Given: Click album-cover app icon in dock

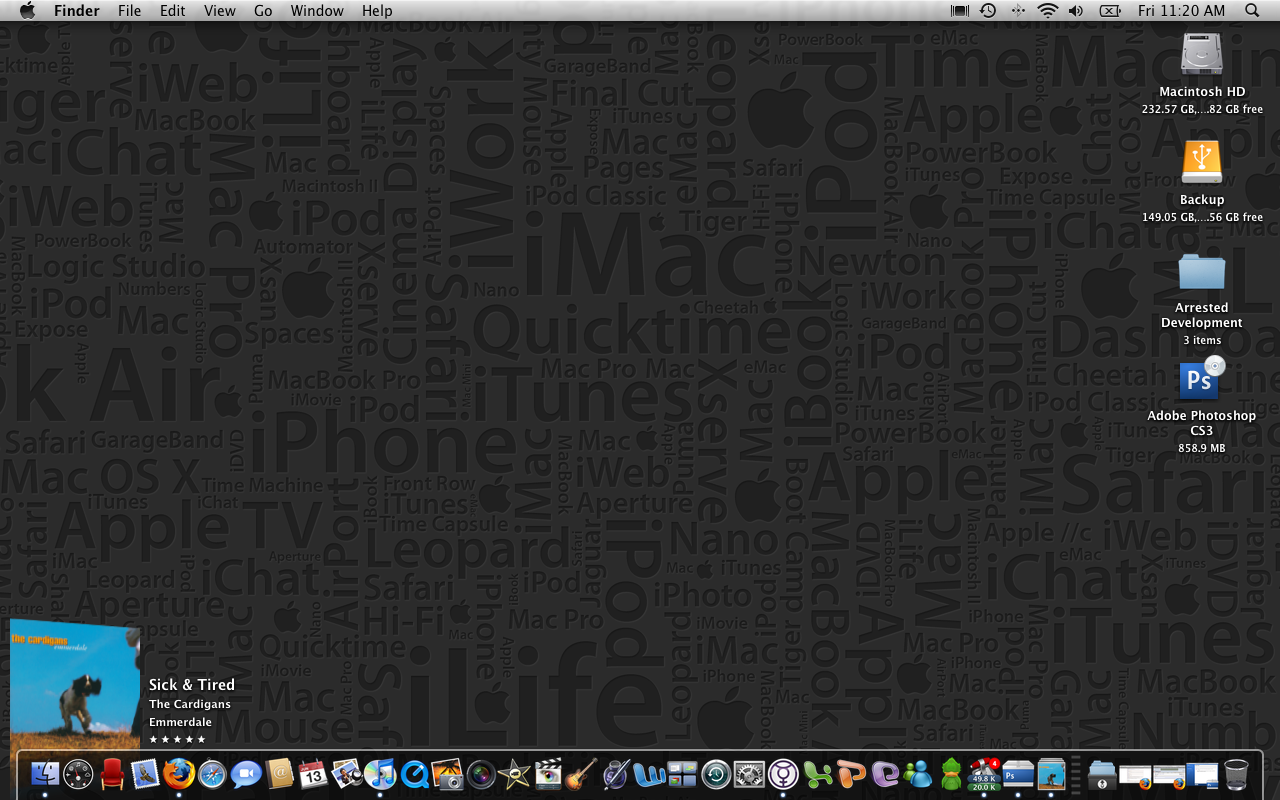Looking at the screenshot, I should pyautogui.click(x=1051, y=774).
